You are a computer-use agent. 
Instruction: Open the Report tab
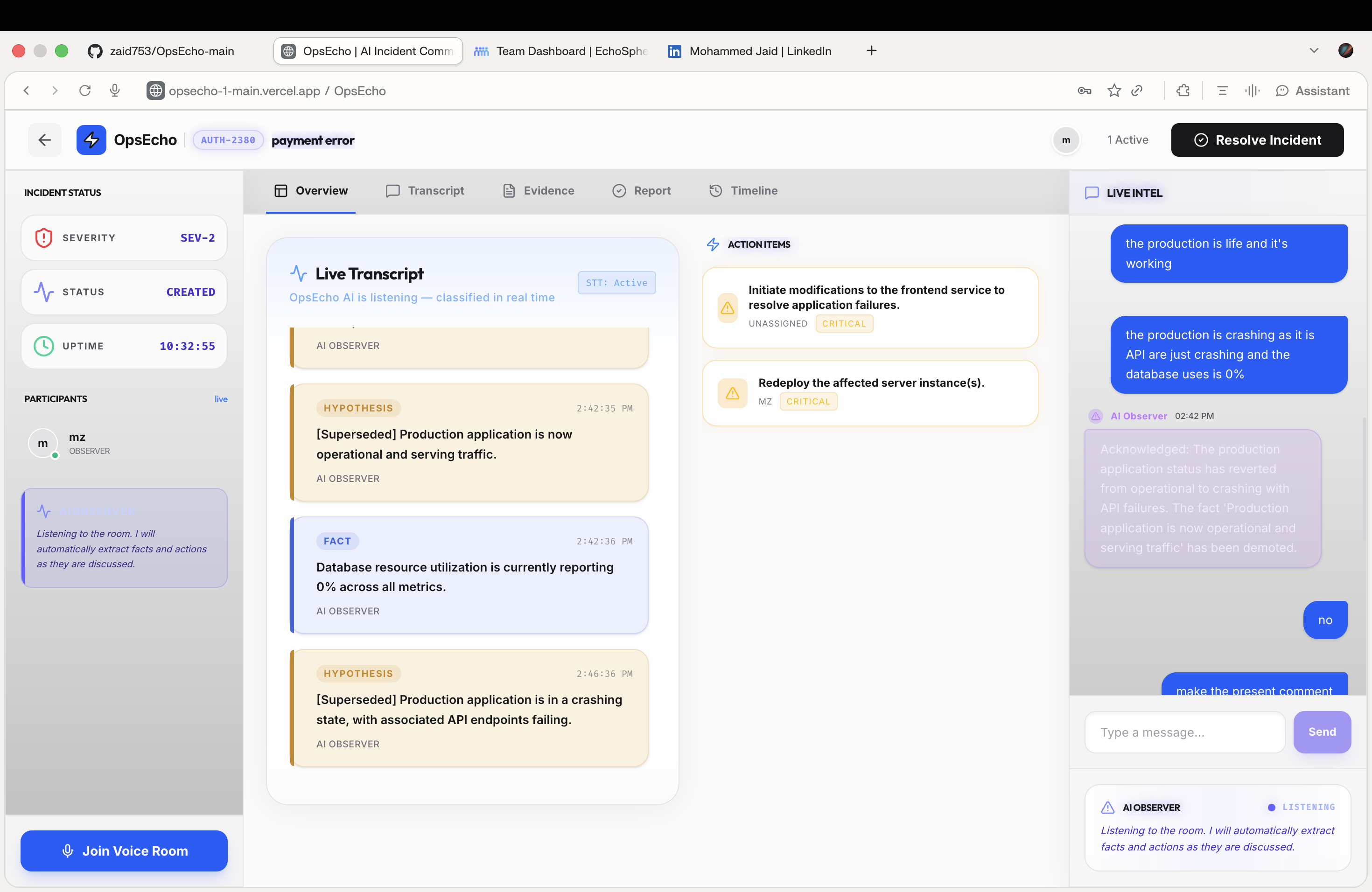(x=641, y=191)
